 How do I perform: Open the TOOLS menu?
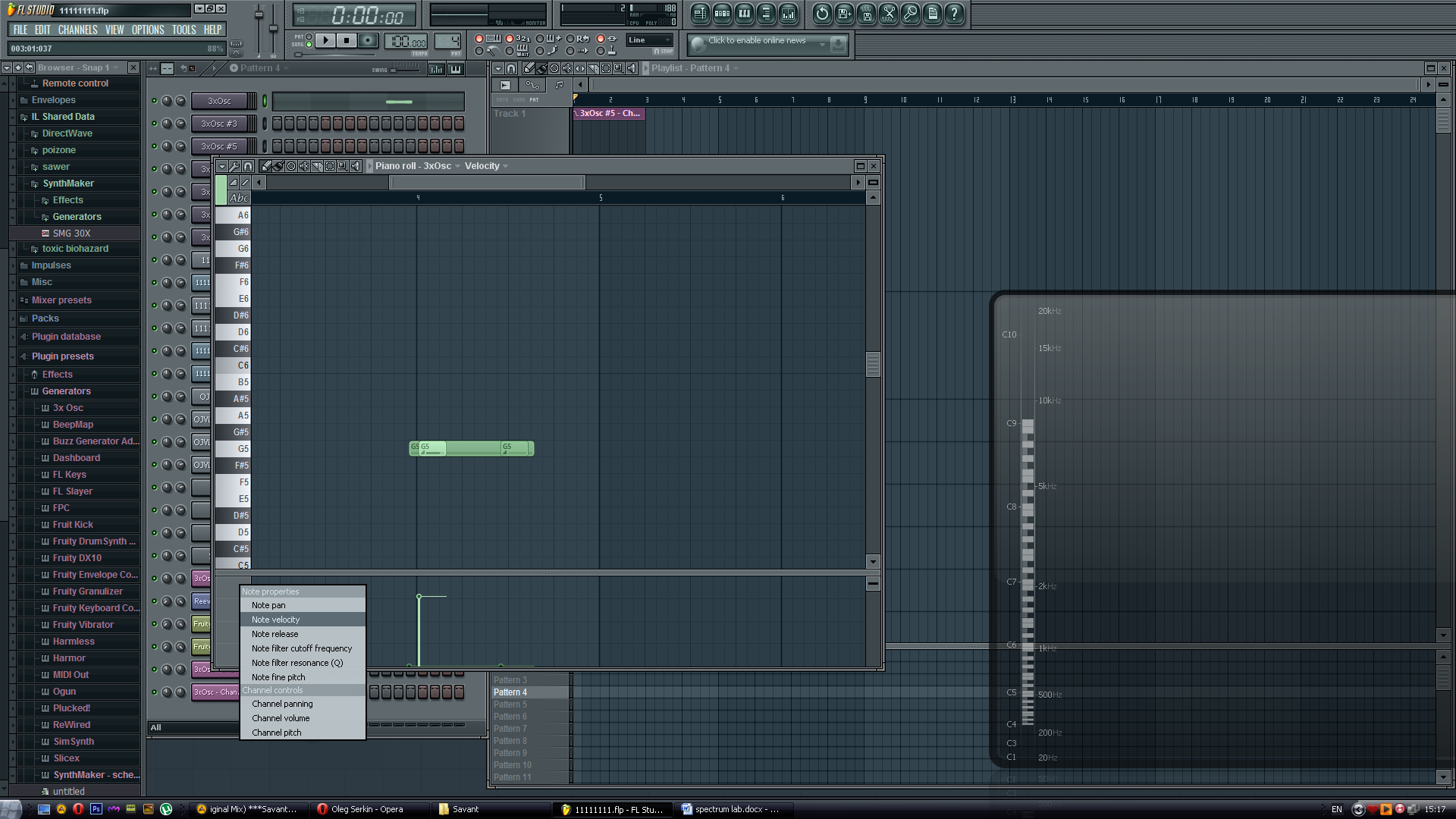184,30
